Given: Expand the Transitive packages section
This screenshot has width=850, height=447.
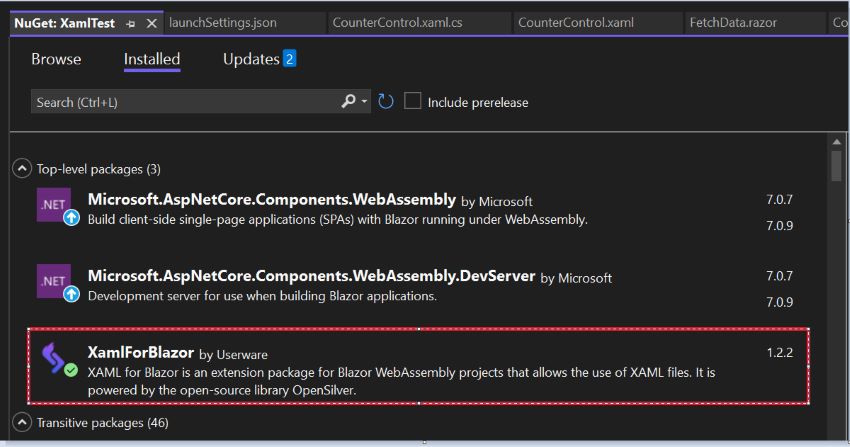Looking at the screenshot, I should pyautogui.click(x=22, y=423).
